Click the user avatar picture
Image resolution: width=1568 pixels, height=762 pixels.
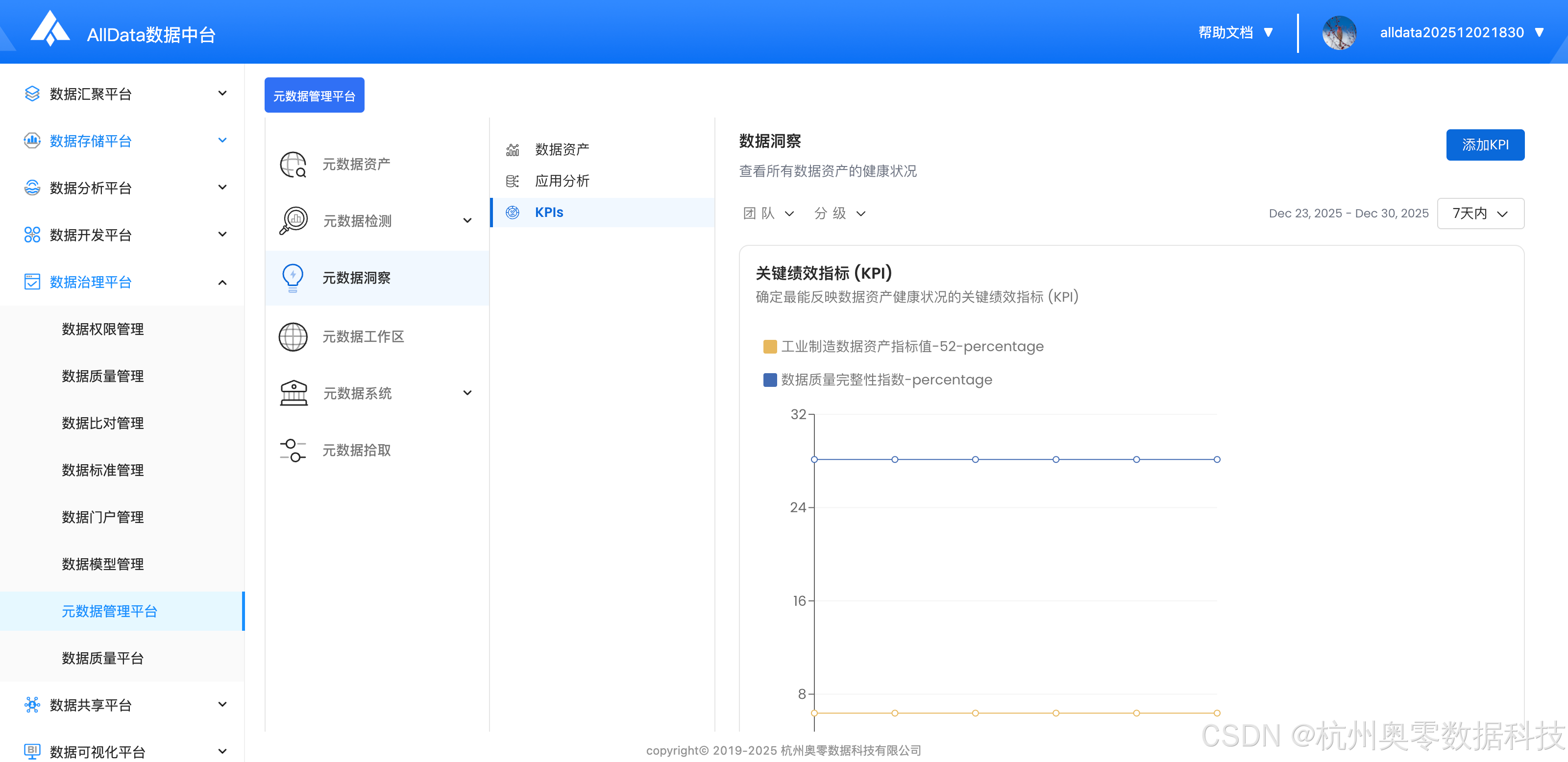pyautogui.click(x=1339, y=33)
